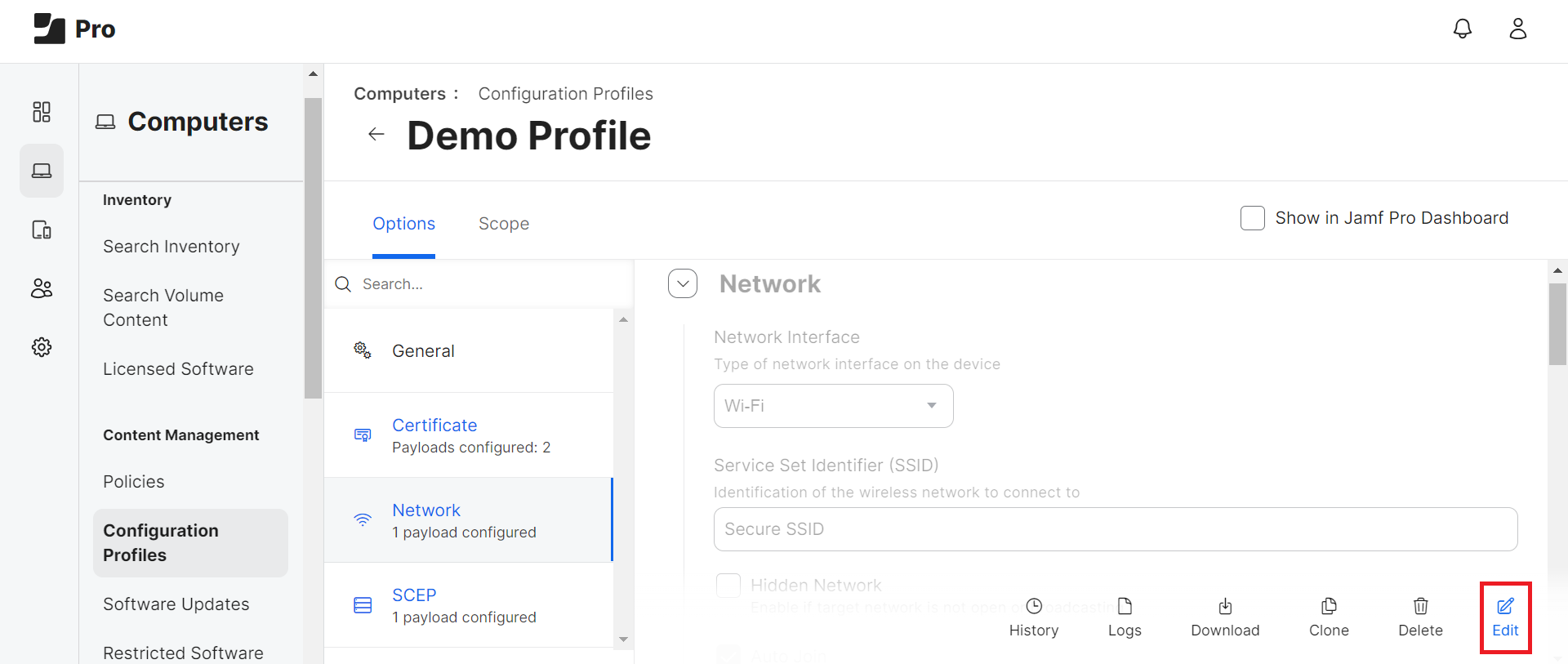Click the payload Search field
This screenshot has width=1568, height=664.
(x=479, y=284)
